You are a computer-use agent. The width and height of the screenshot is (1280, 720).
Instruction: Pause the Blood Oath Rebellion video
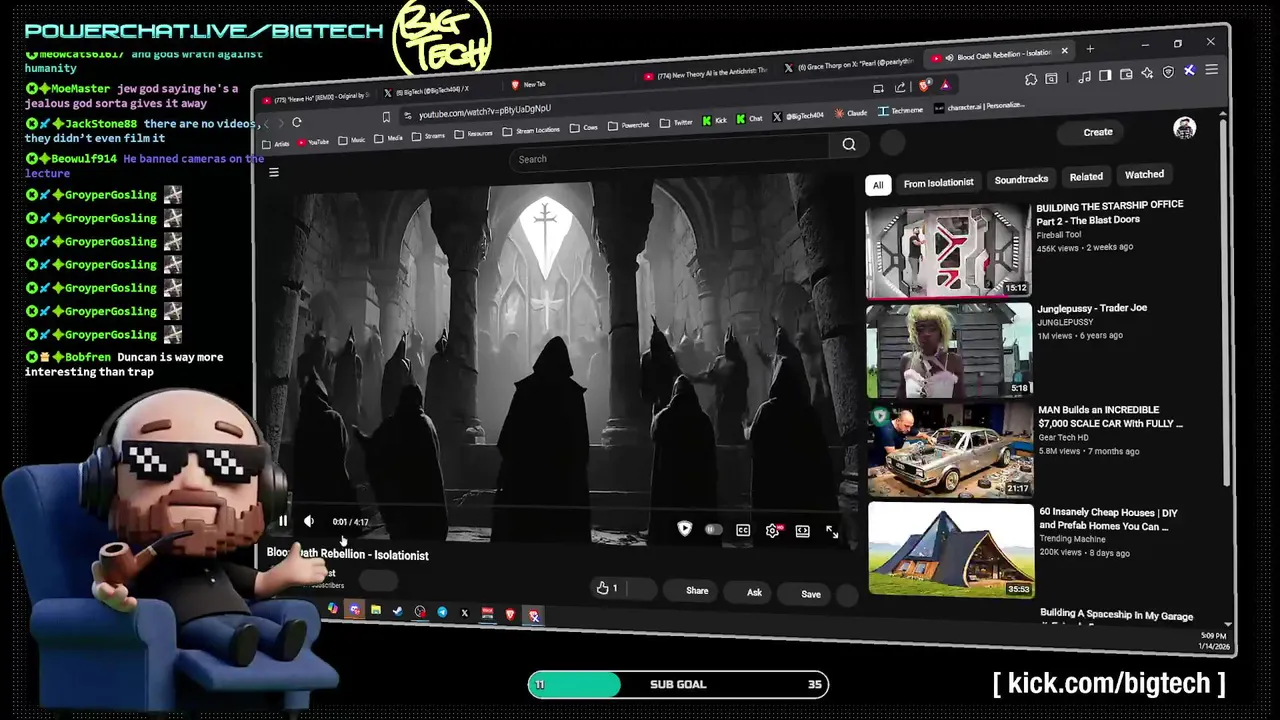point(283,521)
